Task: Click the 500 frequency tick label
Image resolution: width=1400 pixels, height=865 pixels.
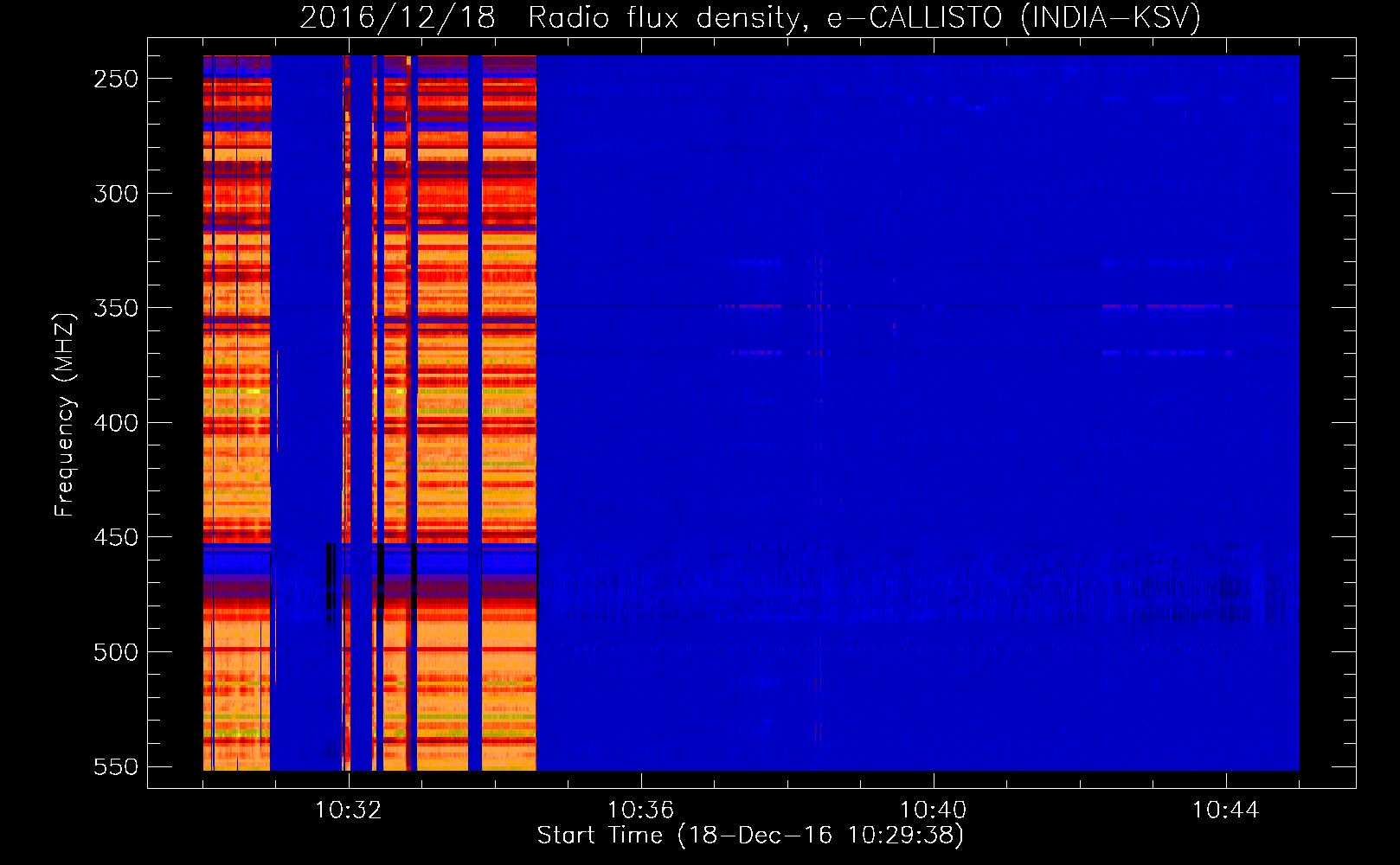Action: coord(116,652)
